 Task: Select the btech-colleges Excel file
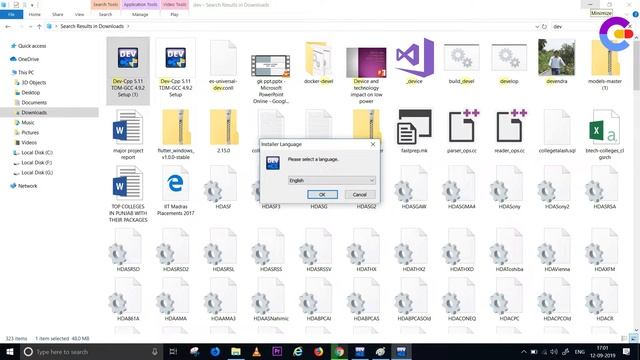605,135
